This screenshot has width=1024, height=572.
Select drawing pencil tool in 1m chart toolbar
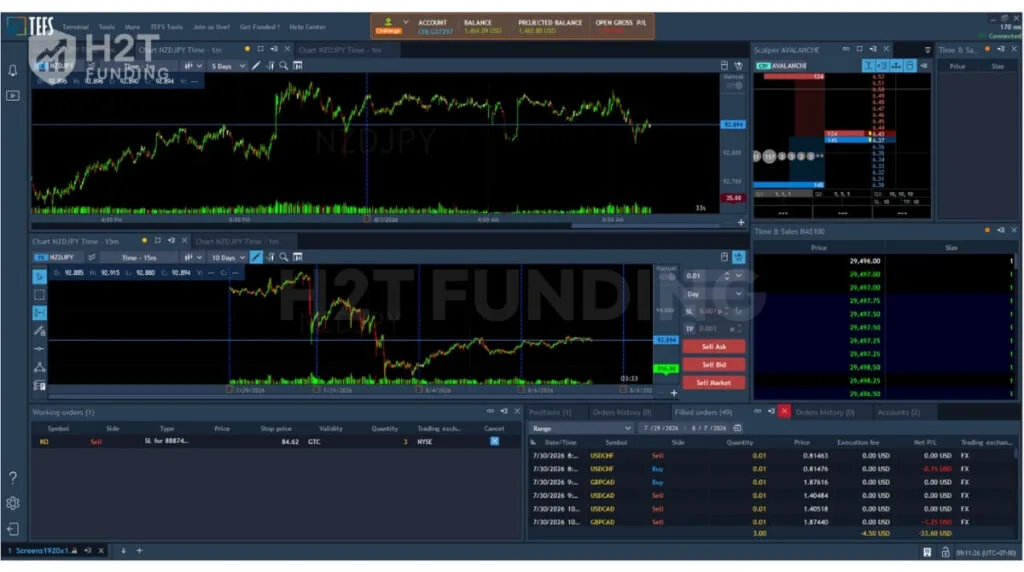pyautogui.click(x=256, y=65)
